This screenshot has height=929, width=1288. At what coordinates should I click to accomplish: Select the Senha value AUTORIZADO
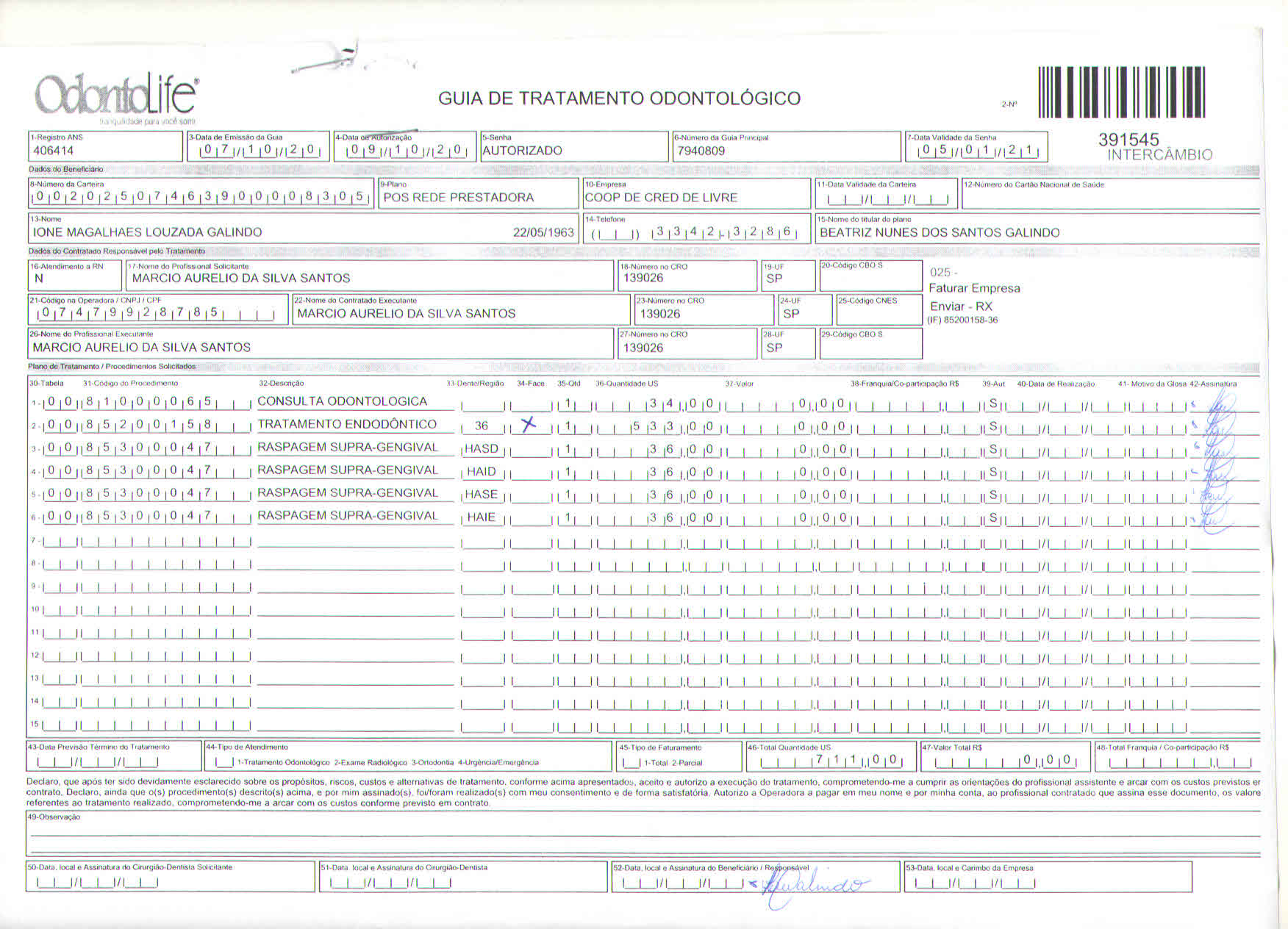[523, 151]
